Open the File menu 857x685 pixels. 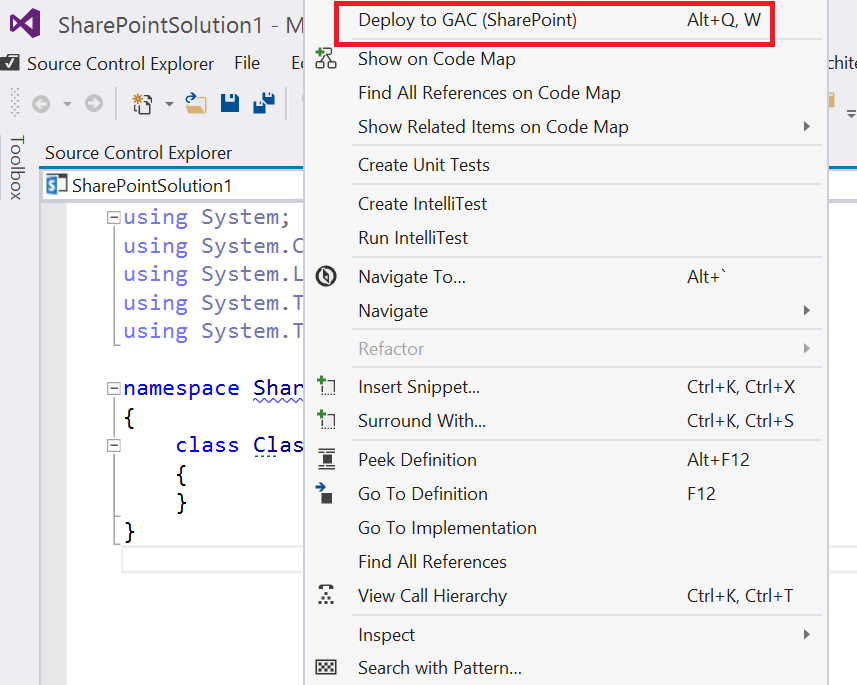[247, 63]
